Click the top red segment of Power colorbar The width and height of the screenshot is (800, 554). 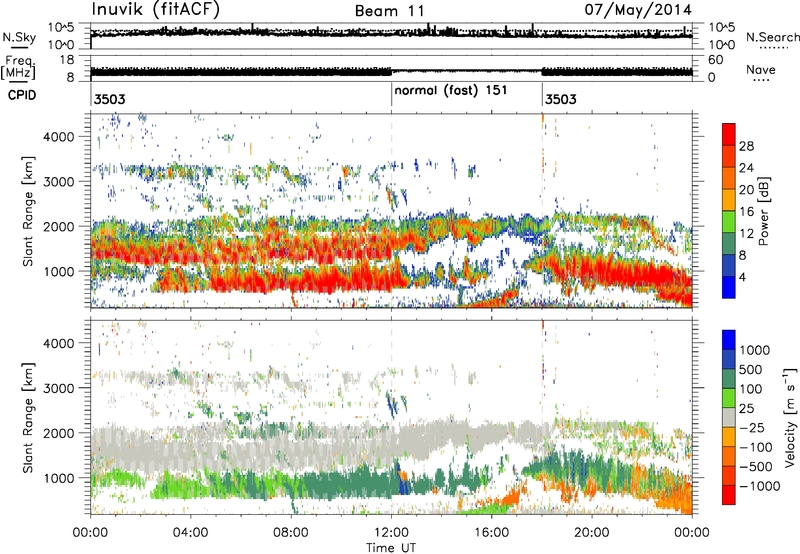point(729,134)
